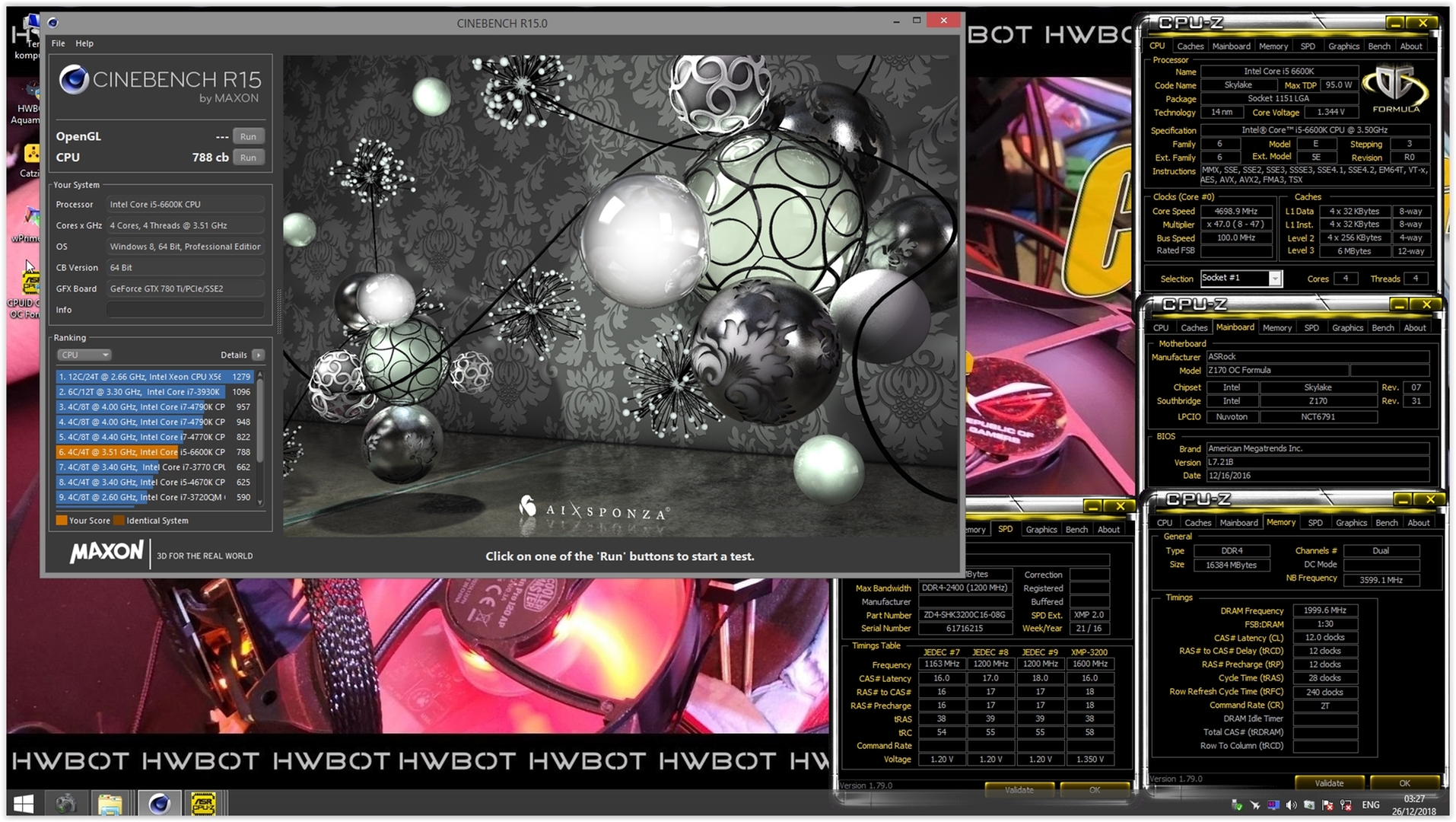The image size is (1456, 822).
Task: Open Memory tab in top CPU-Z window
Action: point(1273,46)
